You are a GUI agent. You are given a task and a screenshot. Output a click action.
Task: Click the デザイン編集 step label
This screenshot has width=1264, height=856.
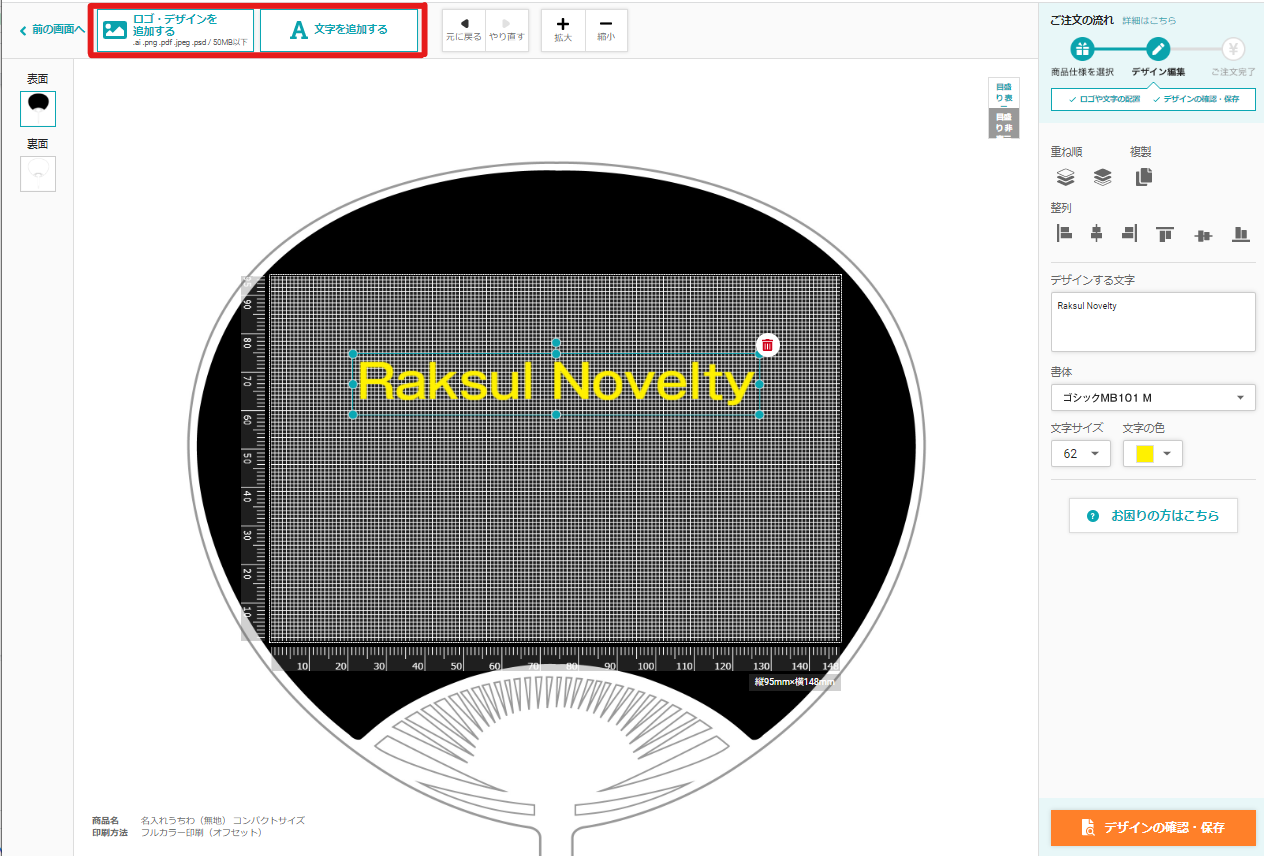pos(1158,72)
